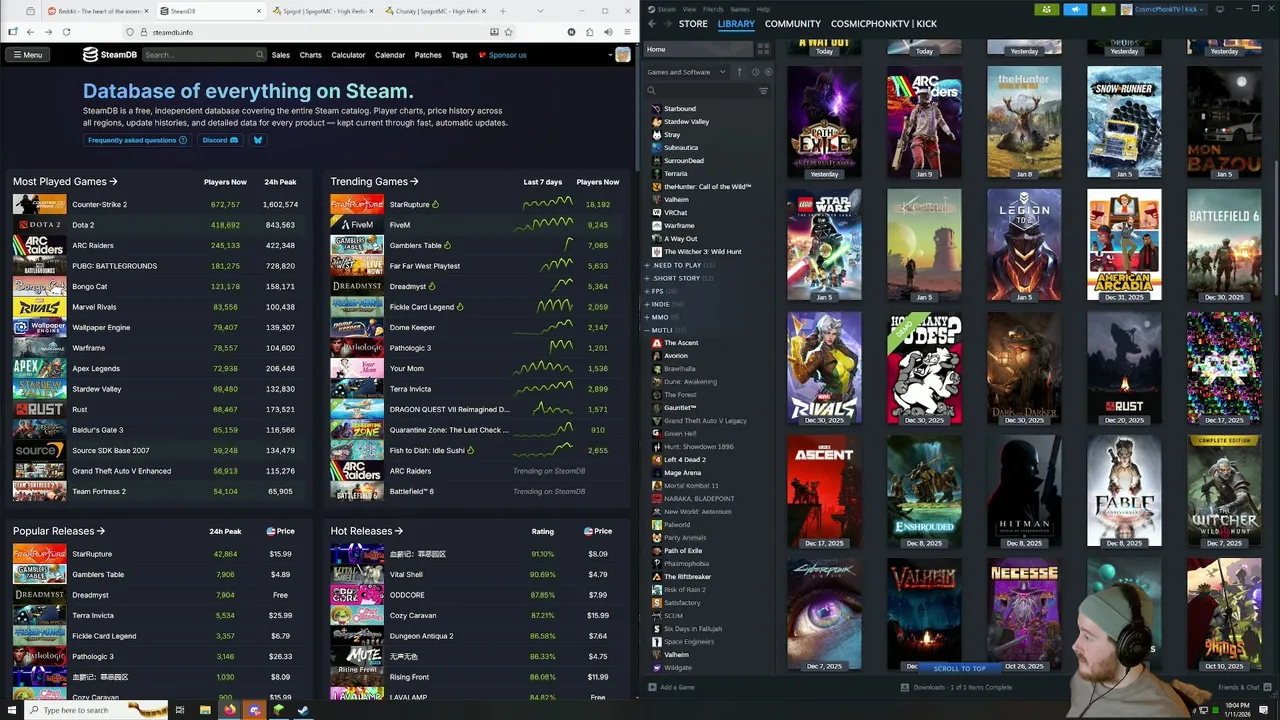Open the Friends menu in Steam
The image size is (1280, 720).
pos(713,9)
